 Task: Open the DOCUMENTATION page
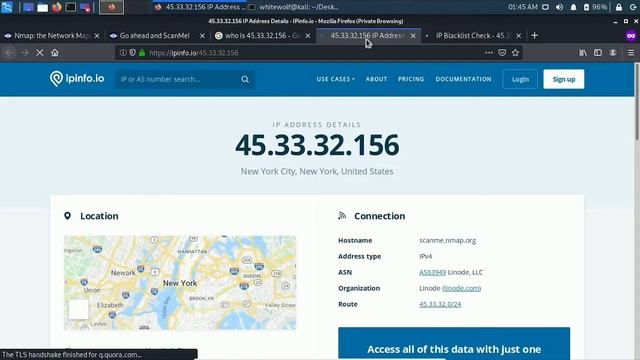click(x=463, y=79)
